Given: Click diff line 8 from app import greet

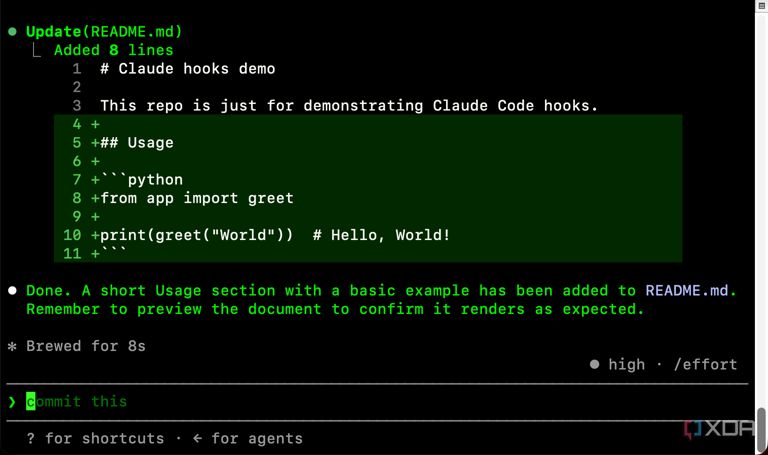Looking at the screenshot, I should click(368, 198).
